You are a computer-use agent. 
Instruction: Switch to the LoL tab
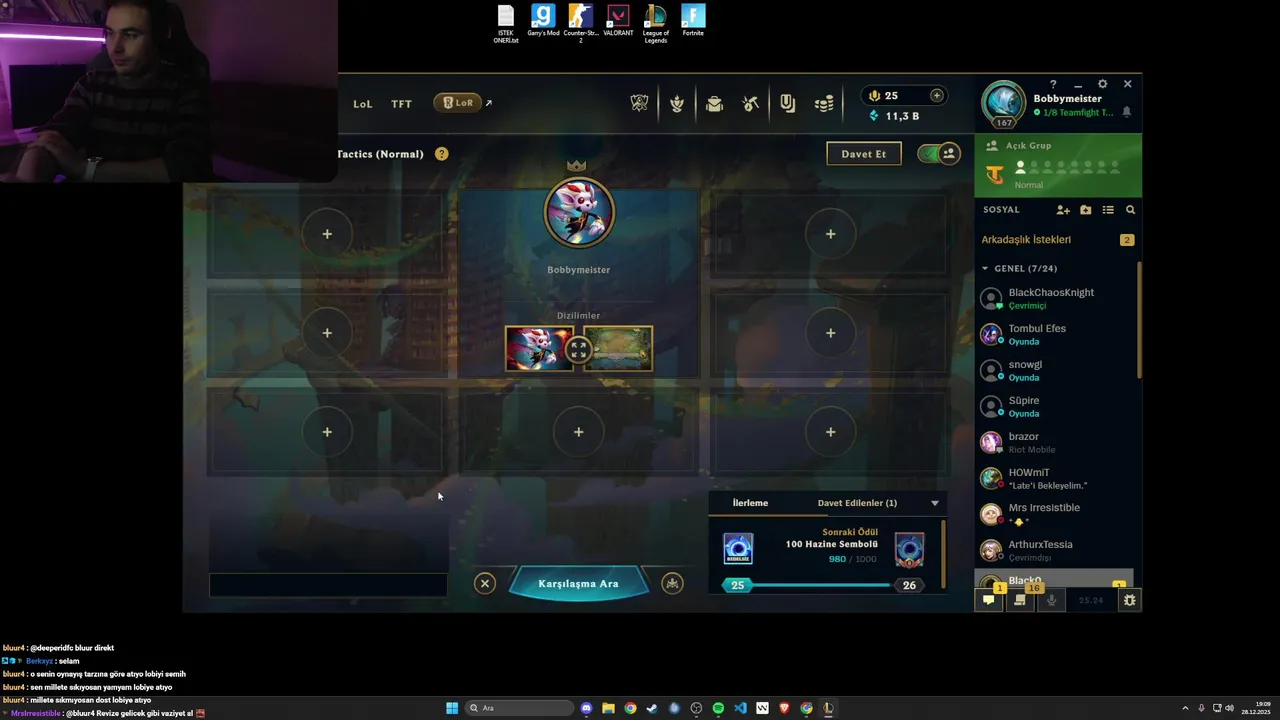click(x=363, y=103)
